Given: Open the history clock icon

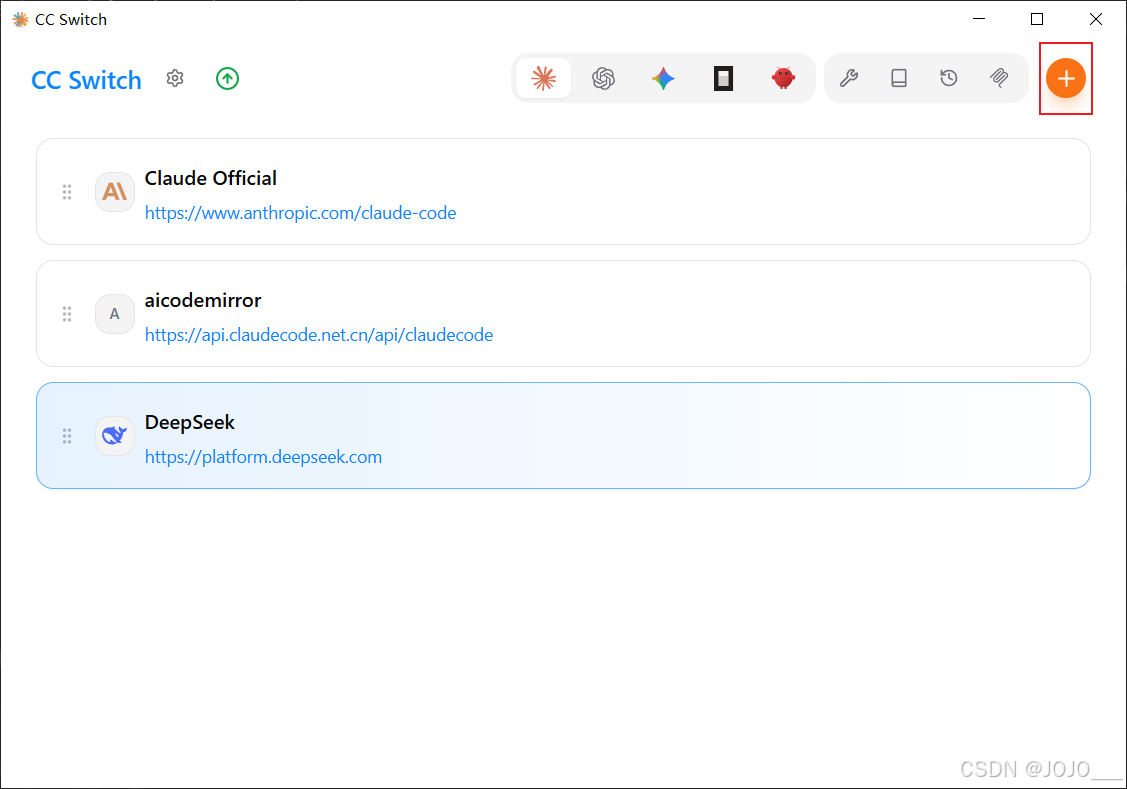Looking at the screenshot, I should pos(949,78).
